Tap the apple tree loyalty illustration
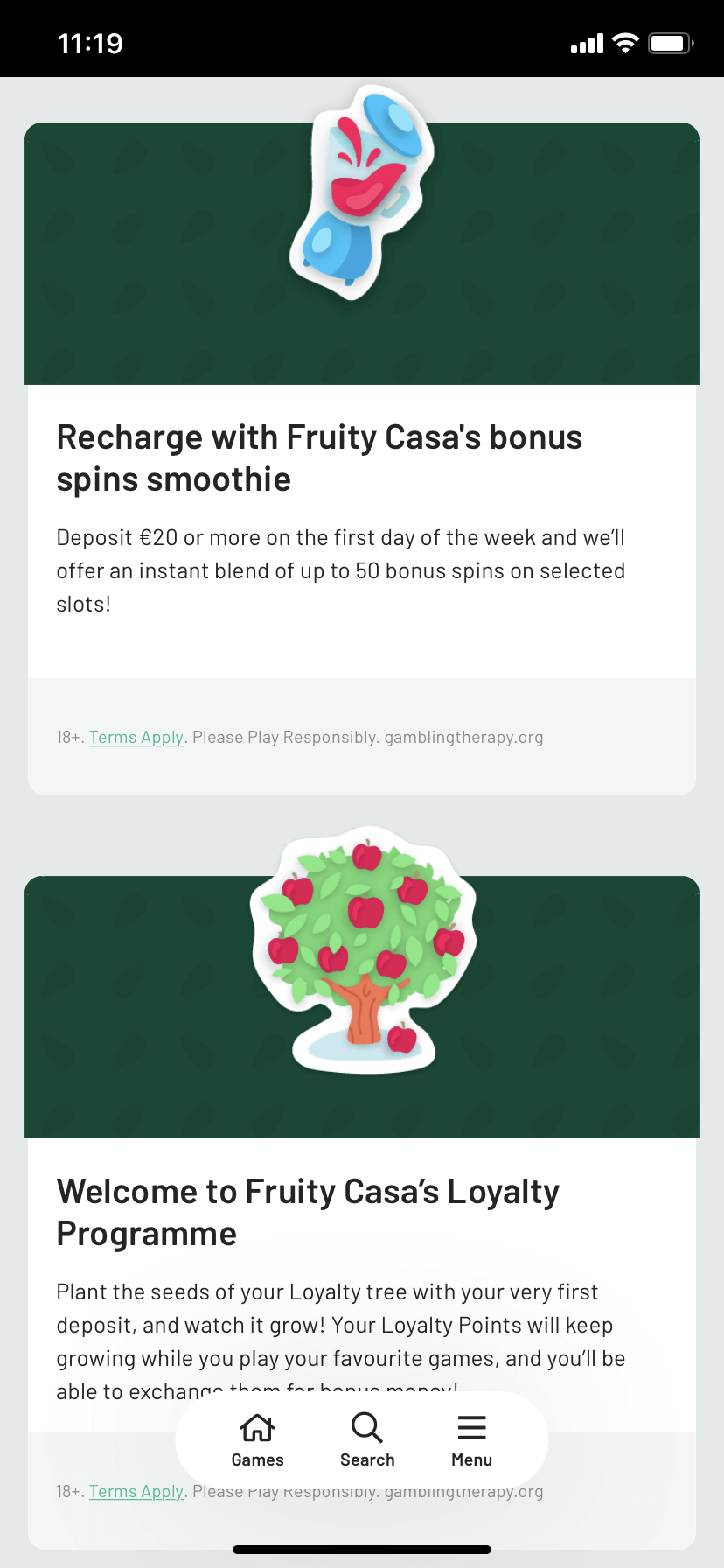 point(363,950)
